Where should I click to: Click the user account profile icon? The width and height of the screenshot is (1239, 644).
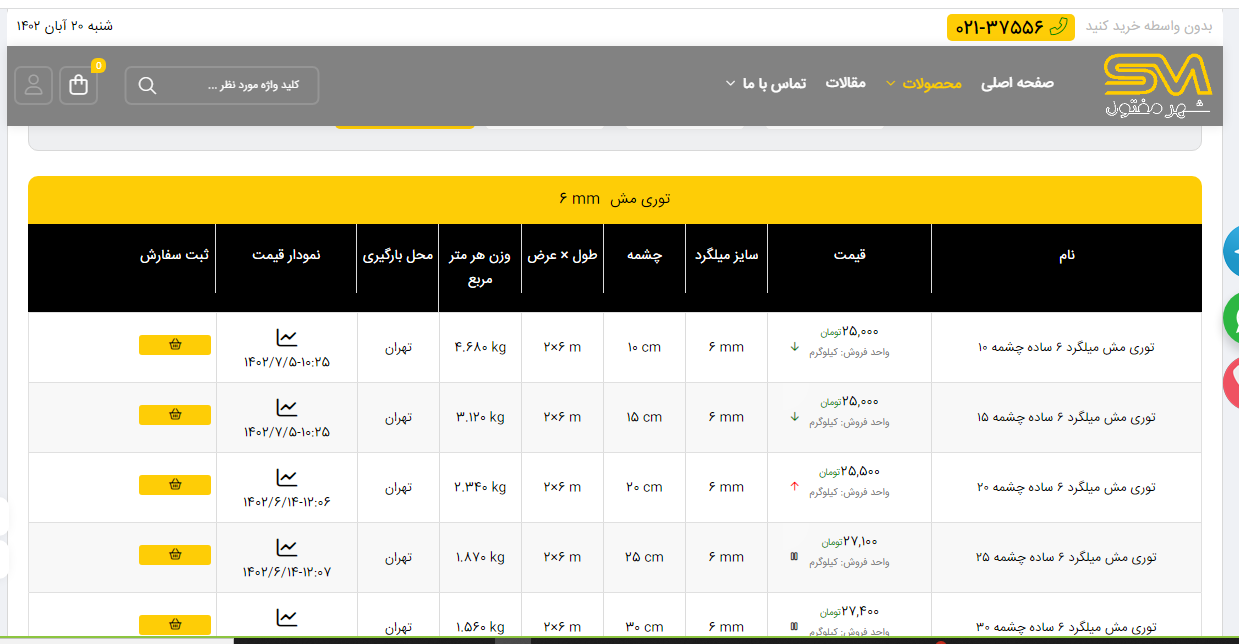coord(33,86)
